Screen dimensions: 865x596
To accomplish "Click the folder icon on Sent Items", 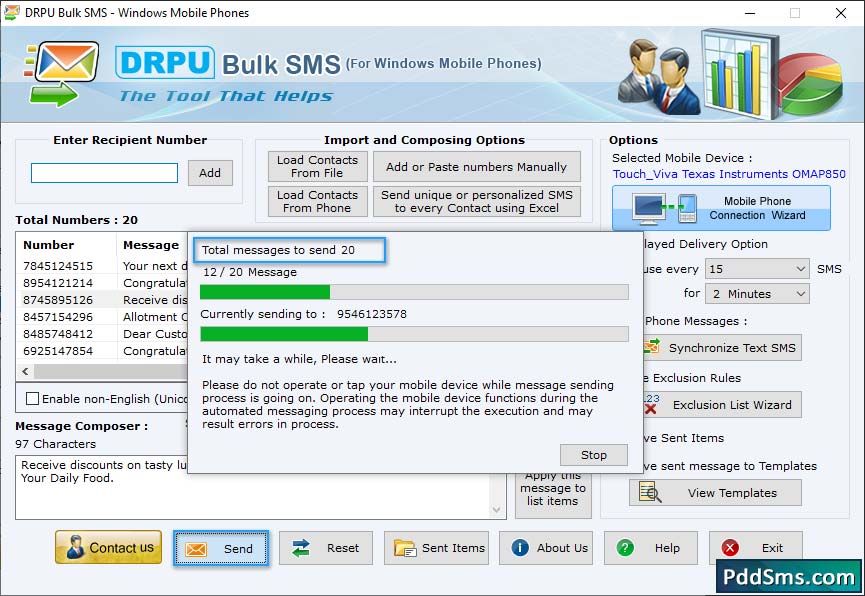I will pyautogui.click(x=405, y=548).
